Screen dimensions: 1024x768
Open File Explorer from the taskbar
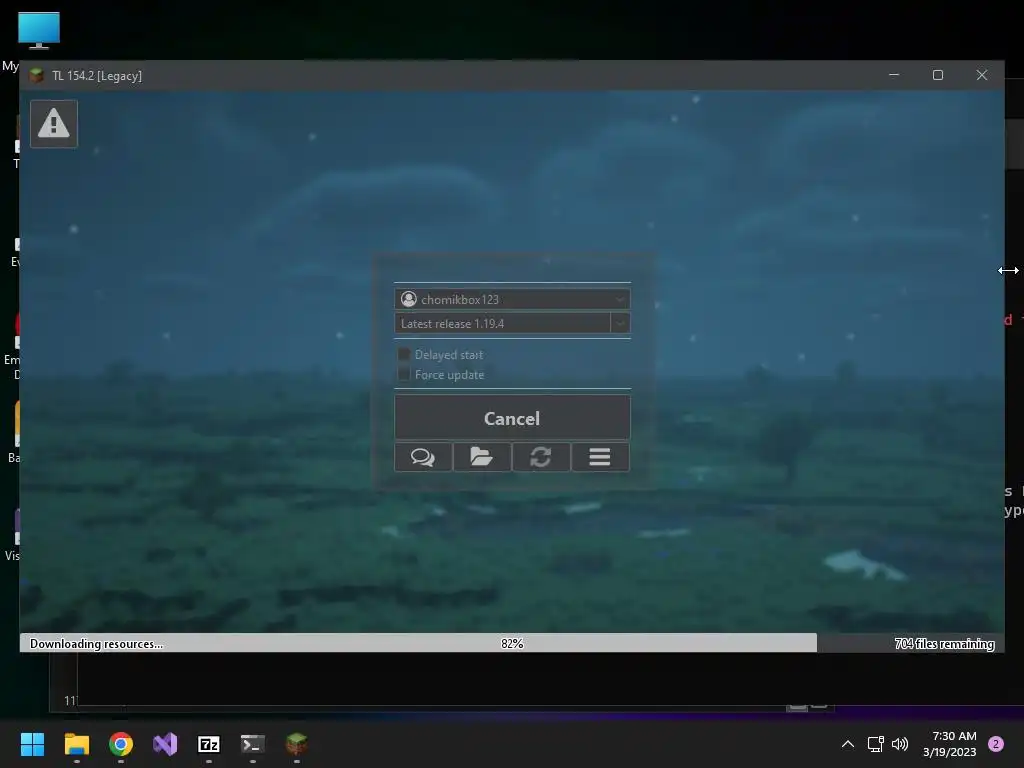point(76,744)
